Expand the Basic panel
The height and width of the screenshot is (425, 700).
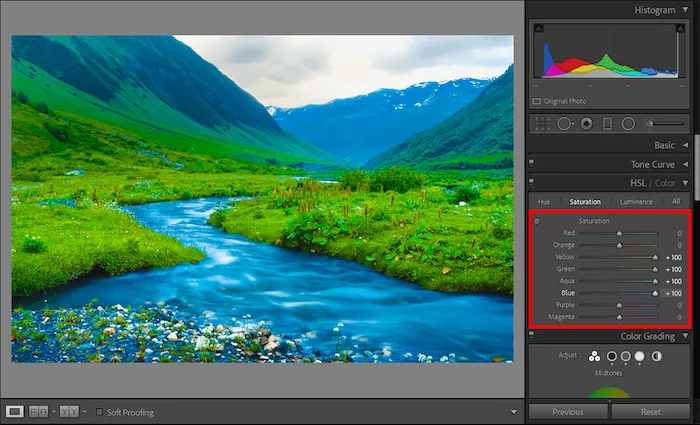(685, 145)
